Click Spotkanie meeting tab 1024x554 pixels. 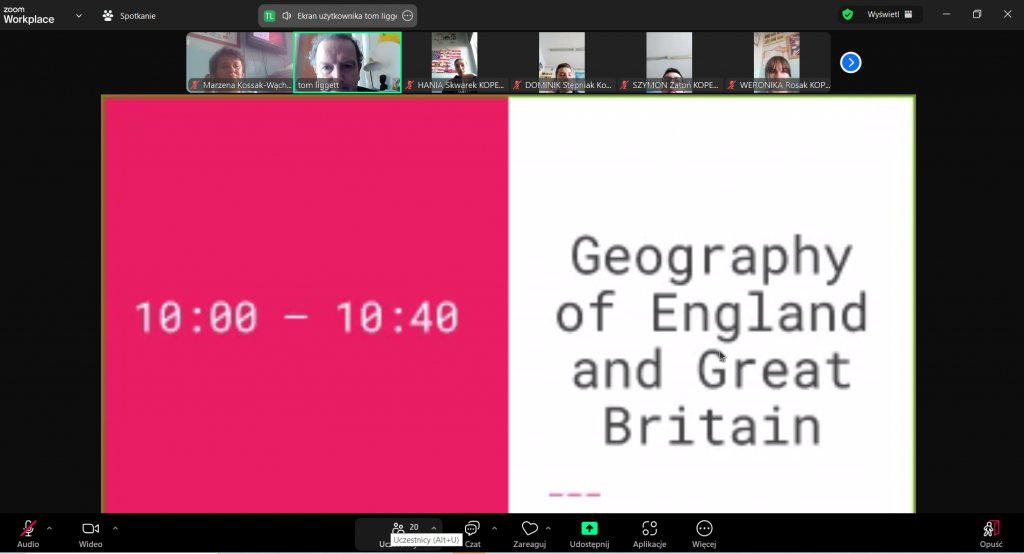click(129, 16)
